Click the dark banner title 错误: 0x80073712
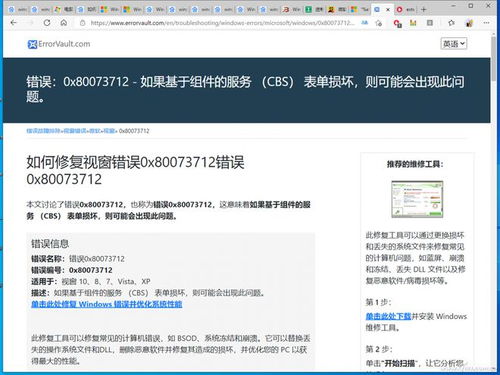The width and height of the screenshot is (500, 375). [246, 89]
